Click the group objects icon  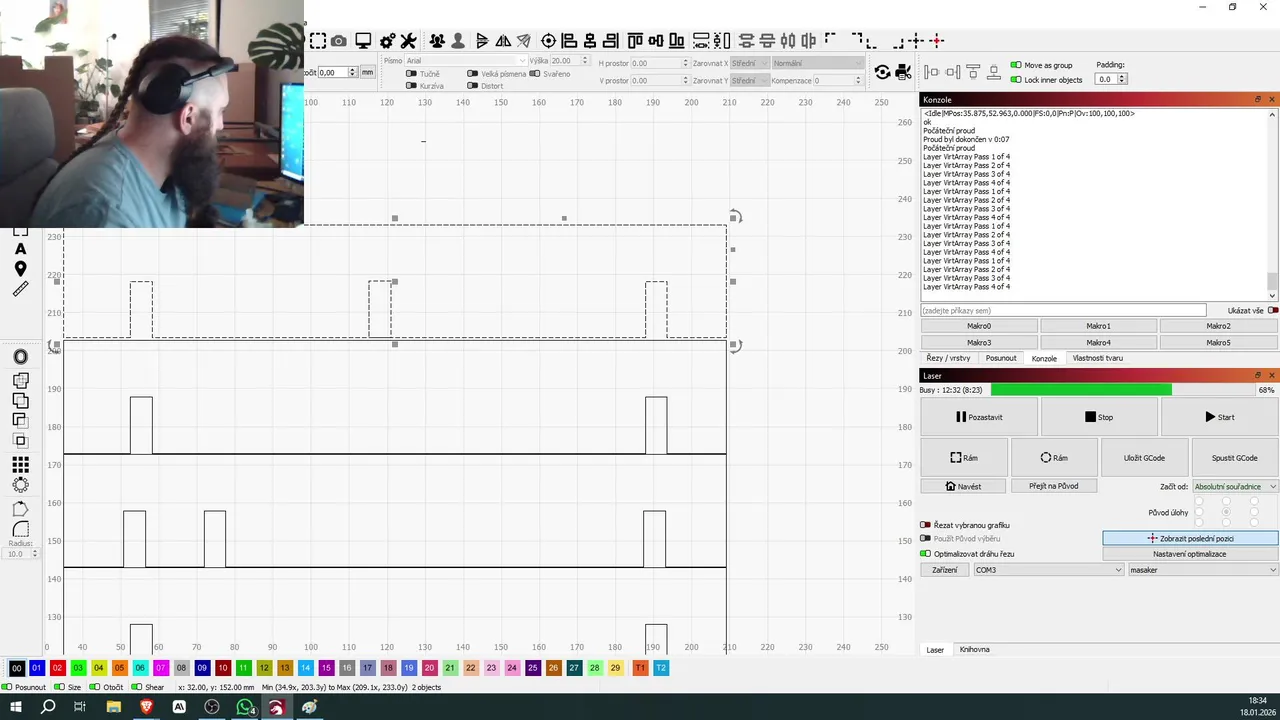[x=437, y=41]
